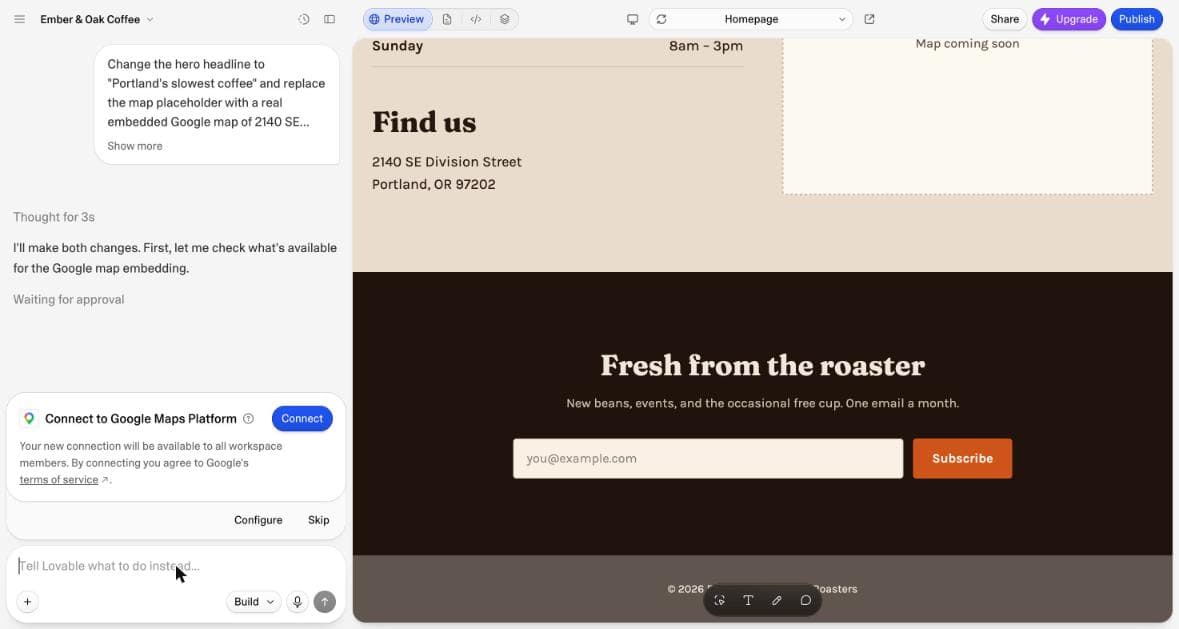The image size is (1179, 629).
Task: Open the hamburger menu icon
Action: (x=20, y=20)
